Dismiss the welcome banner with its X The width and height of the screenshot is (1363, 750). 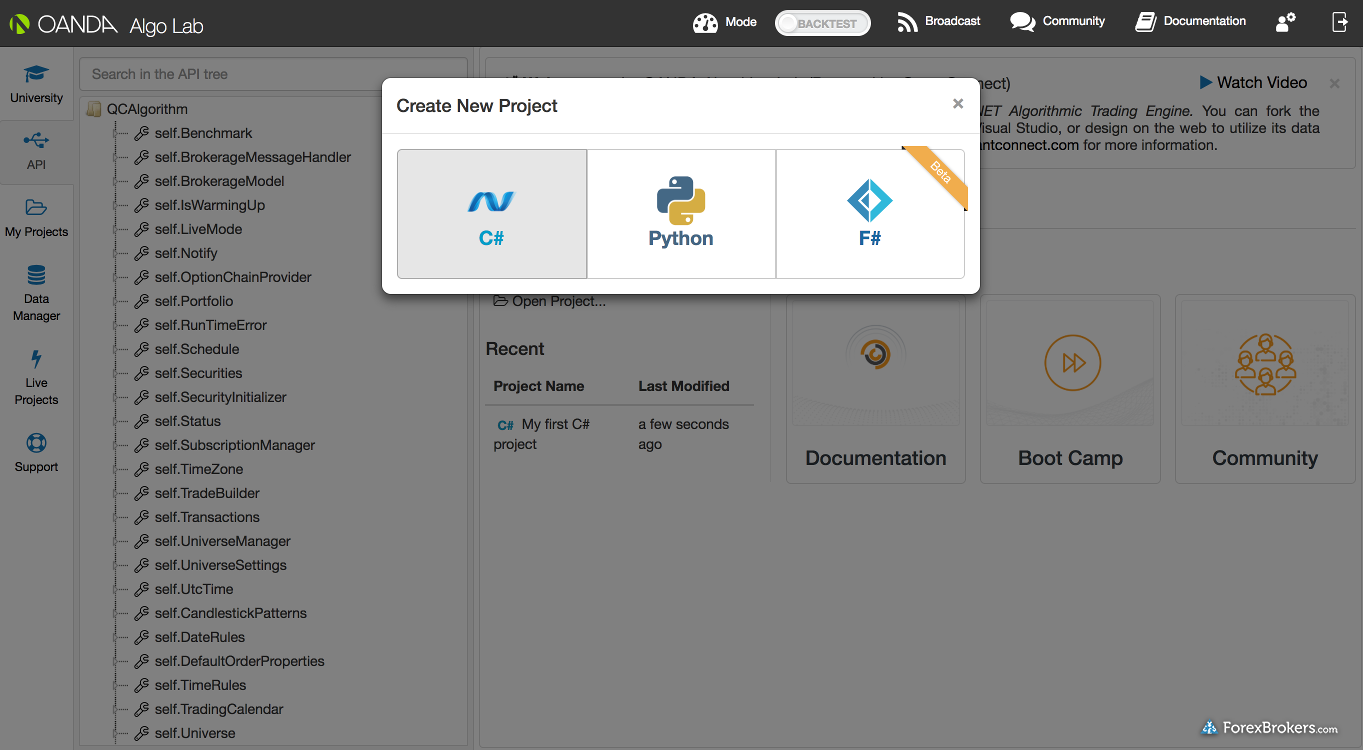(1334, 83)
